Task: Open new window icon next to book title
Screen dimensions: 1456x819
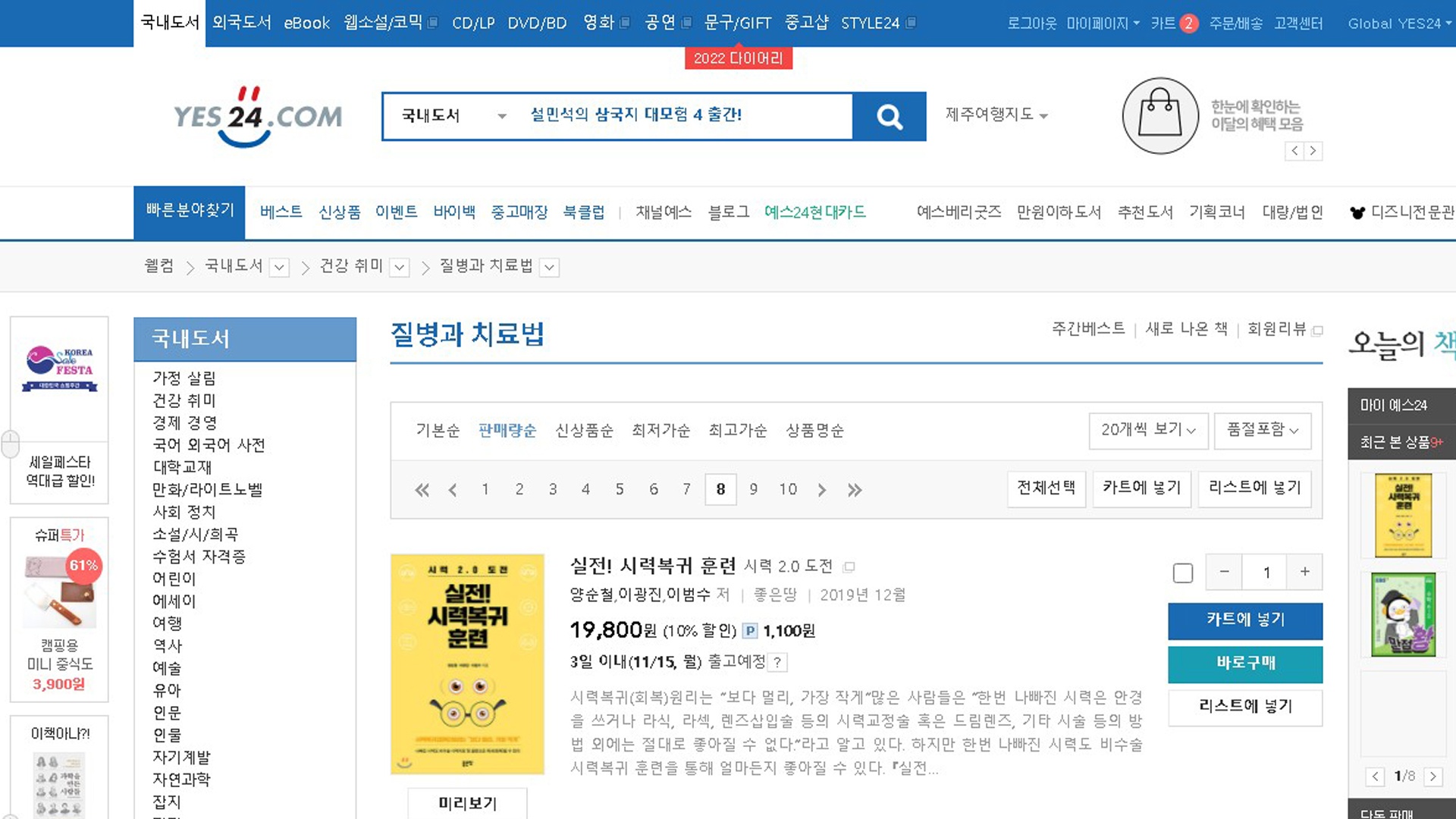Action: coord(849,566)
